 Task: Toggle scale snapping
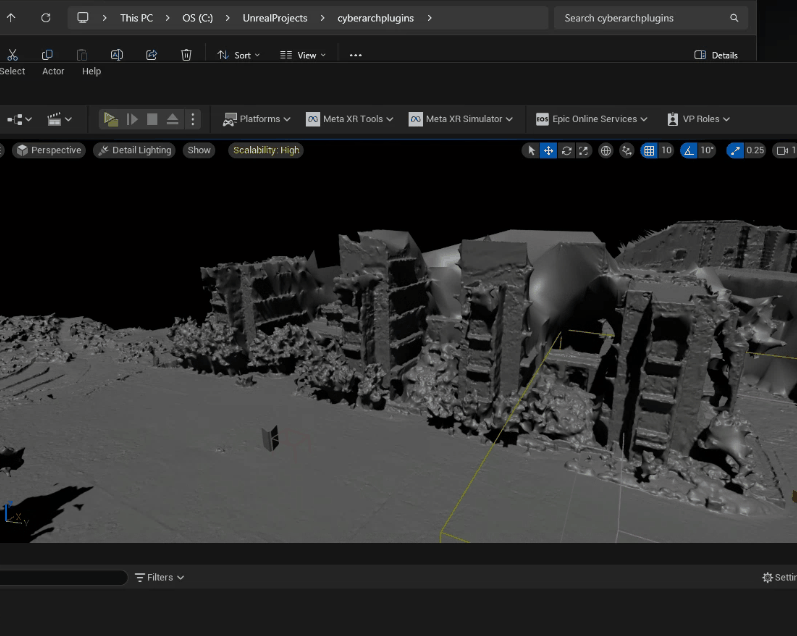736,150
